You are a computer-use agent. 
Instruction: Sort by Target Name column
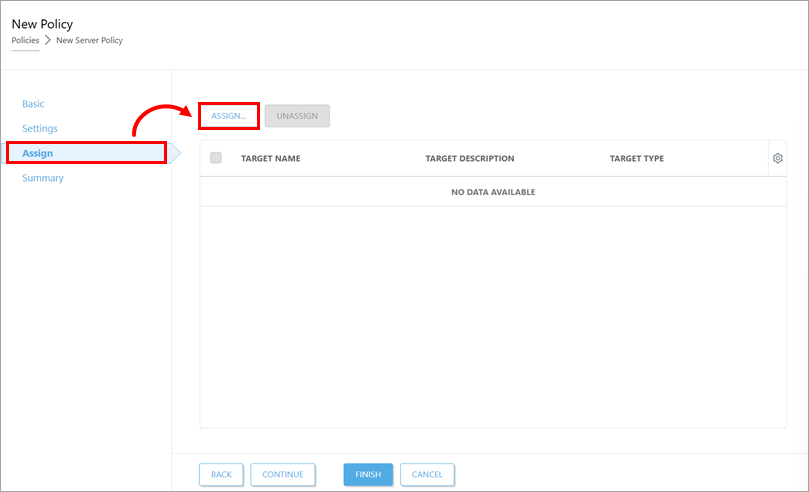pyautogui.click(x=270, y=159)
